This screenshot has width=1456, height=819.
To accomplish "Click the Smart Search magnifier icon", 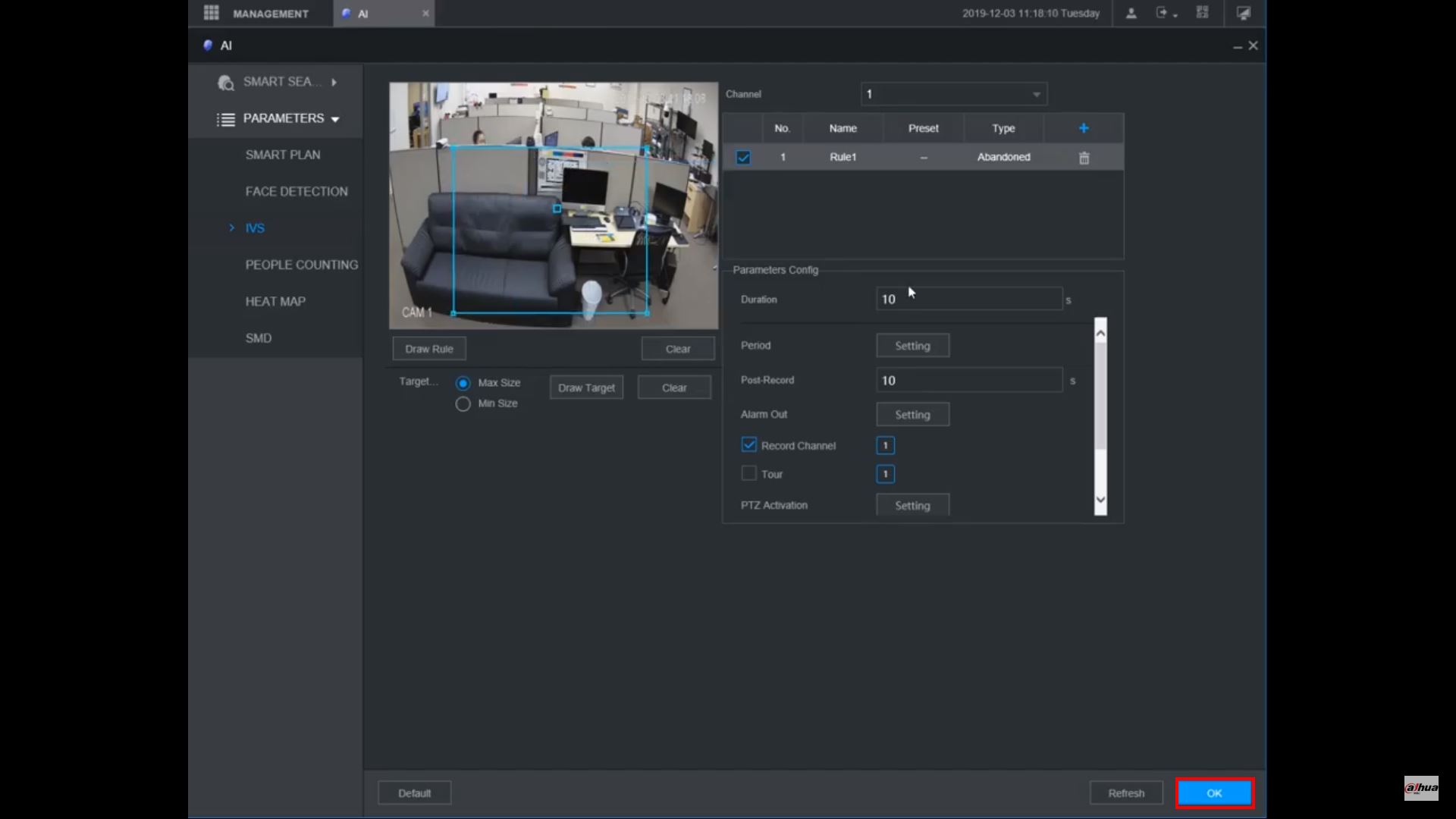I will pyautogui.click(x=226, y=83).
